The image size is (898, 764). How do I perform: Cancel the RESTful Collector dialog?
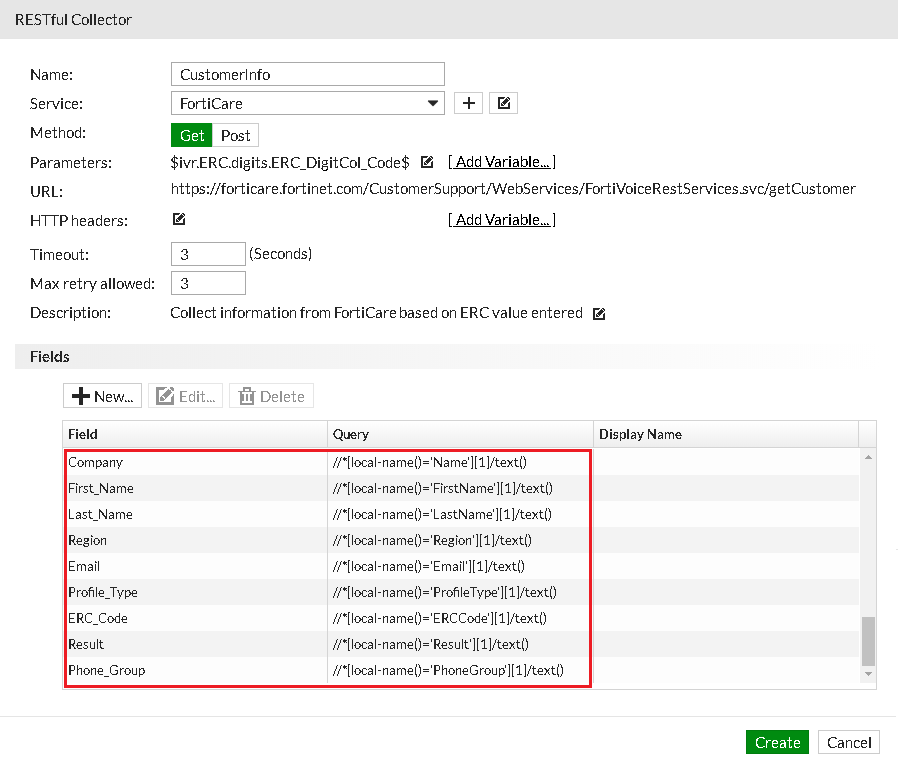pyautogui.click(x=849, y=742)
